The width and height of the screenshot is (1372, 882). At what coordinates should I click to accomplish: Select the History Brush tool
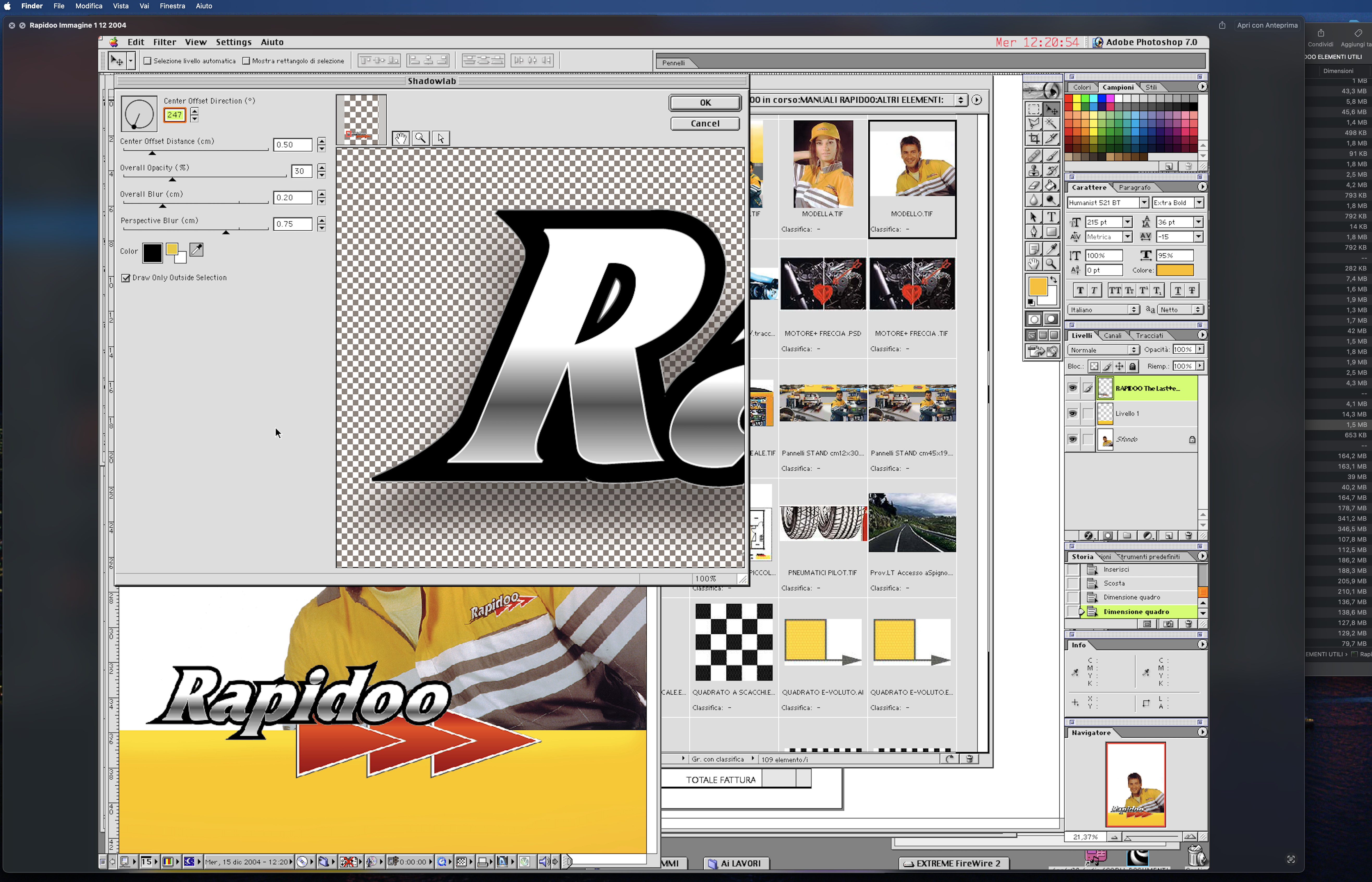[1052, 171]
